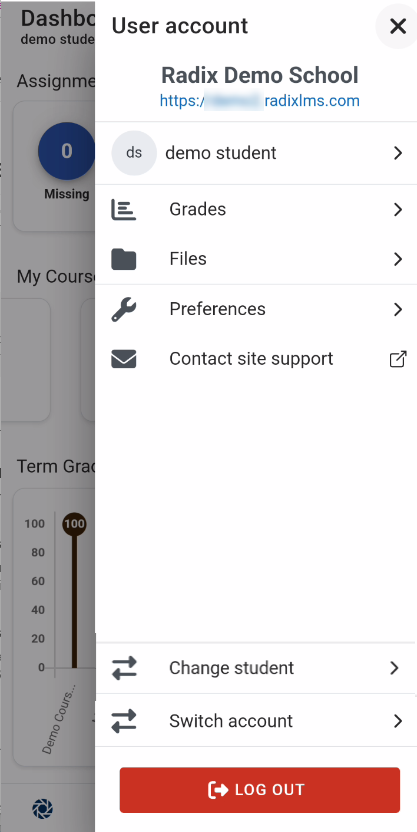Click the Grades bar chart icon
Screen dimensions: 417x832
pyautogui.click(x=124, y=210)
